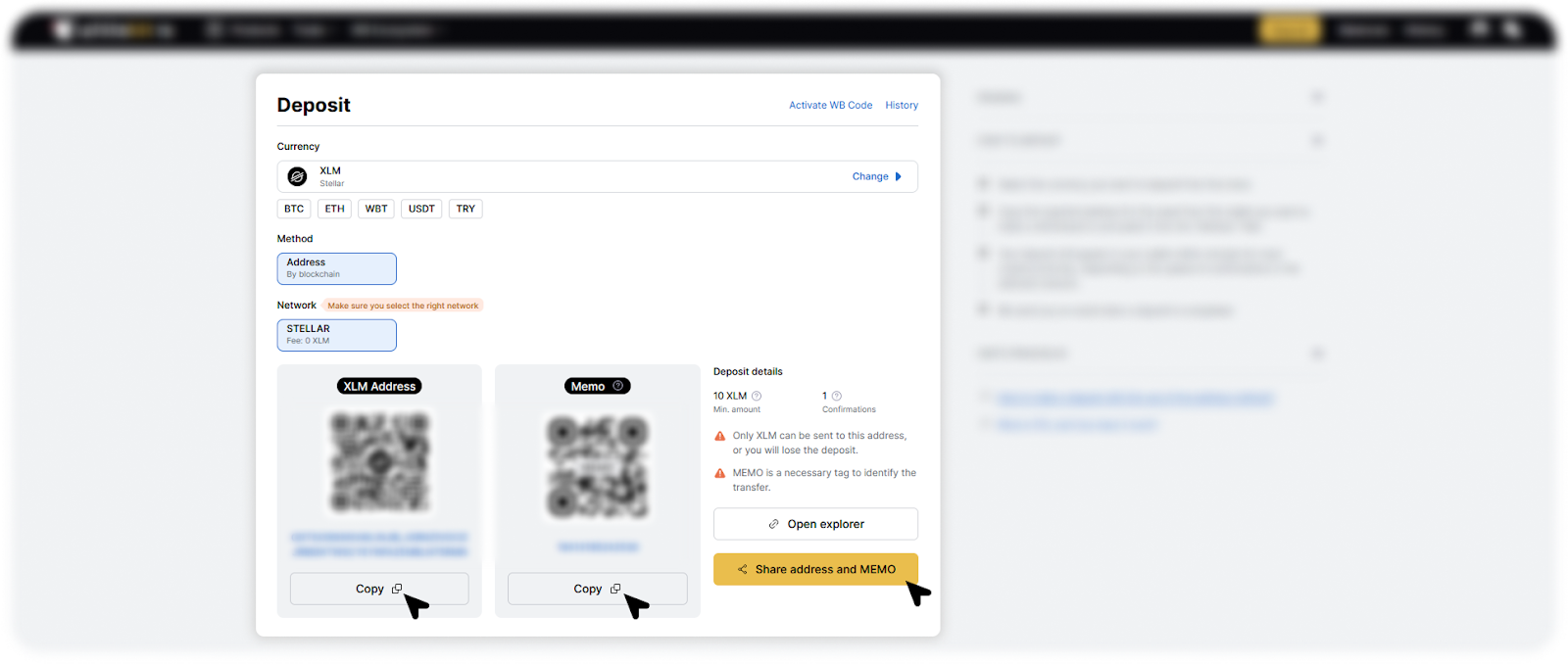Click Share address and MEMO button
This screenshot has height=664, width=1568.
(815, 569)
